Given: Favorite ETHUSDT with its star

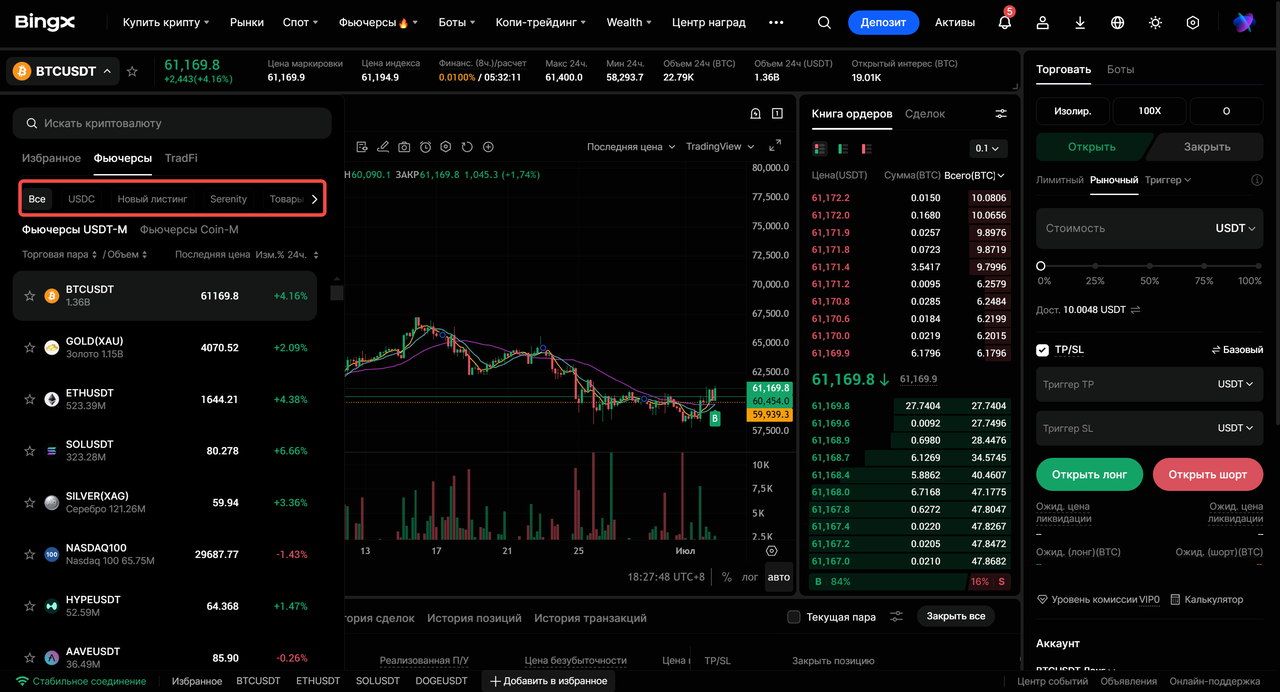Looking at the screenshot, I should [30, 399].
